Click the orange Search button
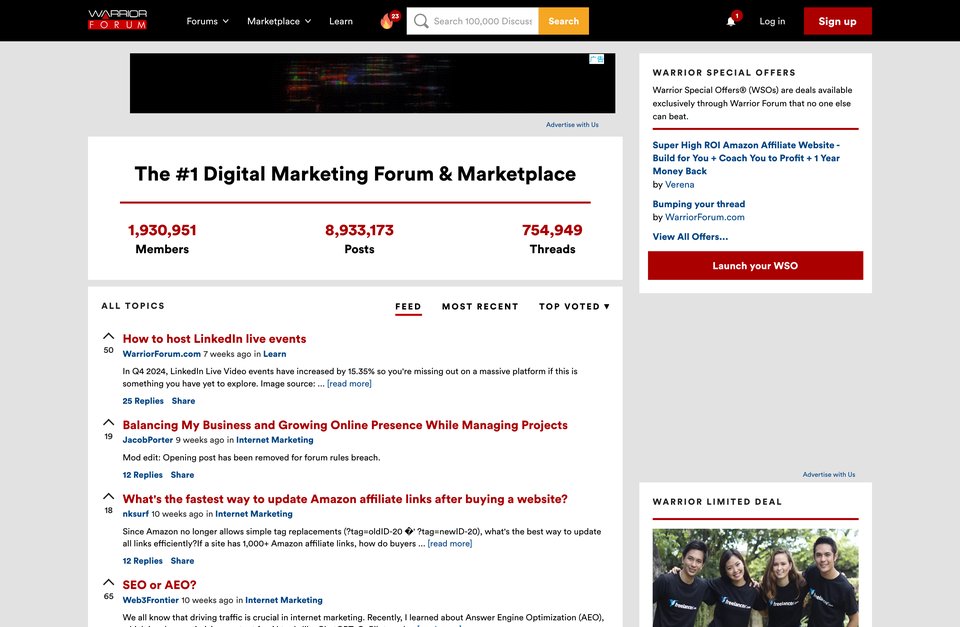The width and height of the screenshot is (960, 627). [x=564, y=21]
